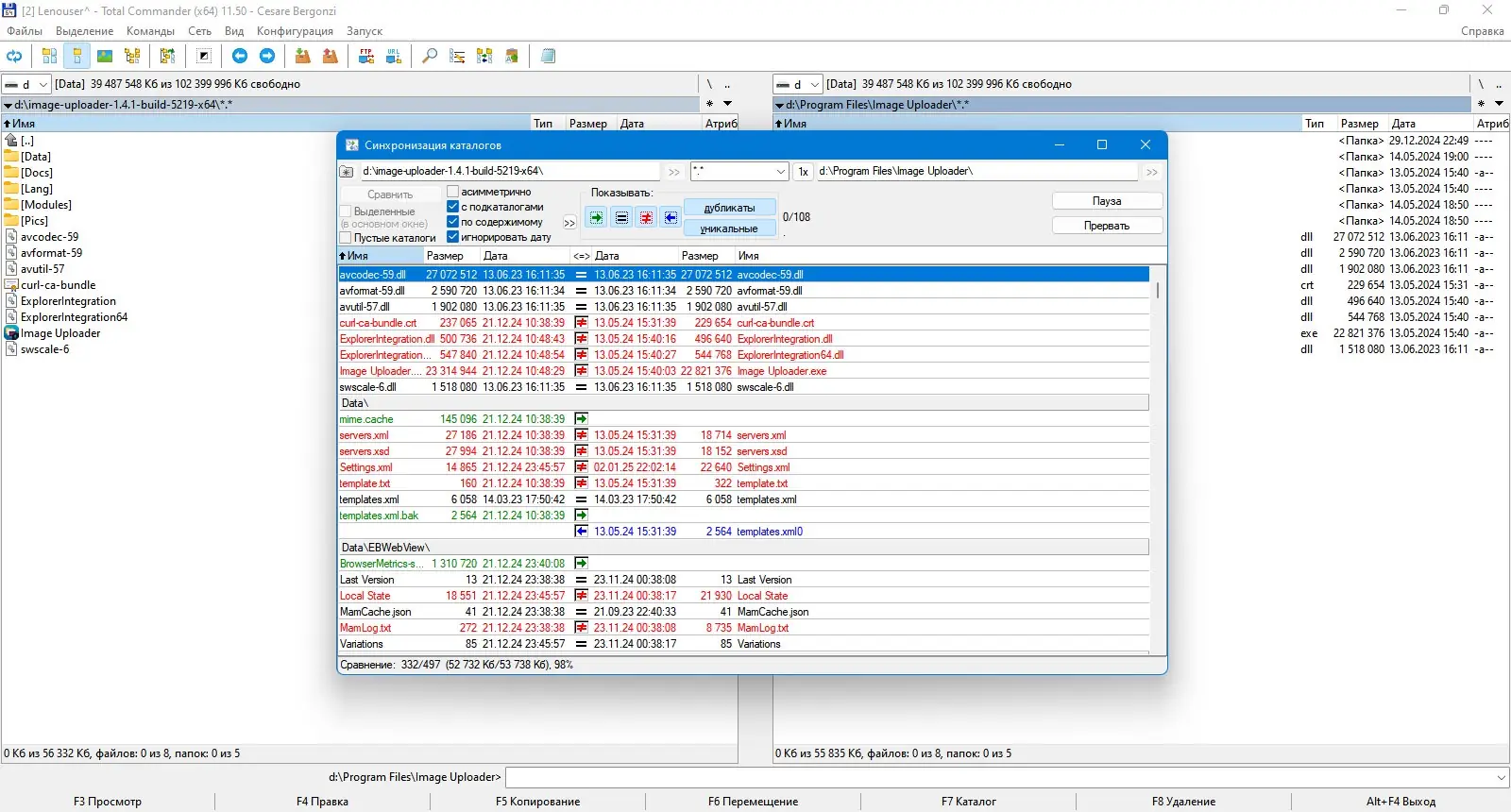Expand the content comparison options button
Viewport: 1511px width, 812px height.
(x=569, y=223)
